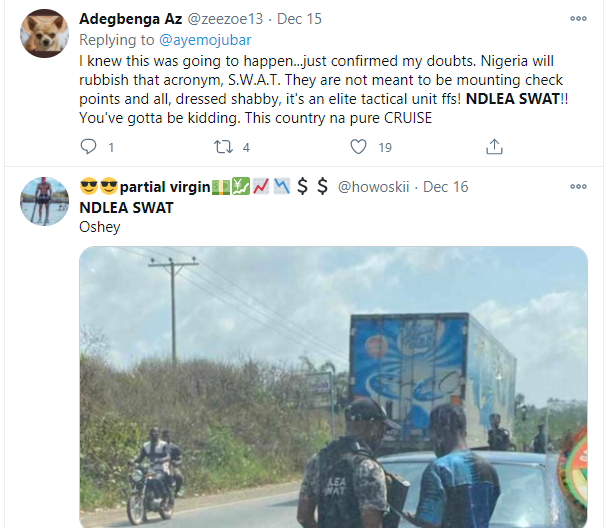The height and width of the screenshot is (528, 608).
Task: Click the Dec 16 tweet timestamp
Action: coord(446,187)
